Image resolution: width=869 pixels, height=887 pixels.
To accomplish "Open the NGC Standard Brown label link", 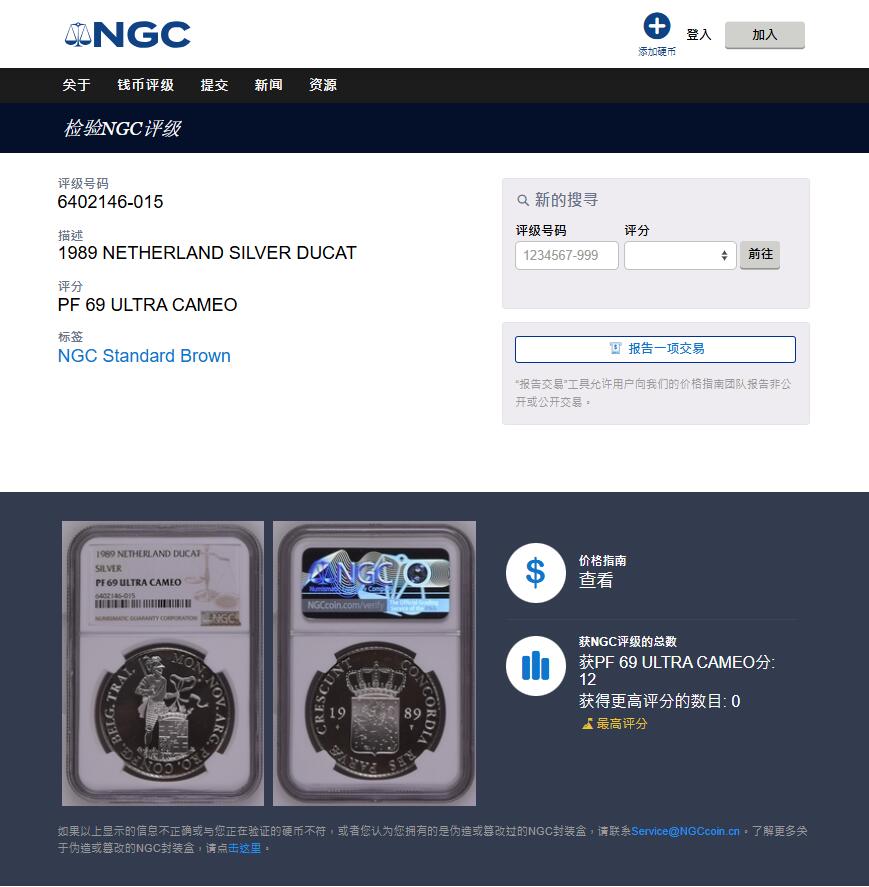I will (x=144, y=356).
